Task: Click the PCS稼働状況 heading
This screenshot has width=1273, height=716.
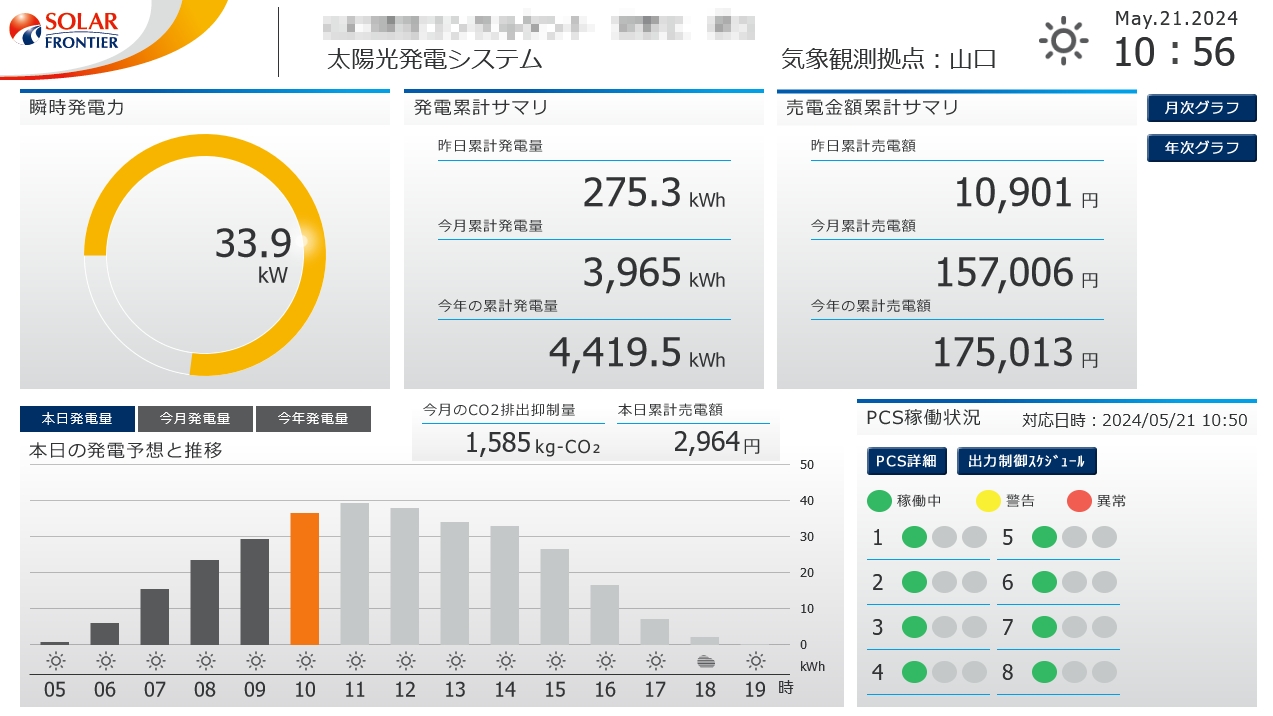Action: [x=923, y=418]
